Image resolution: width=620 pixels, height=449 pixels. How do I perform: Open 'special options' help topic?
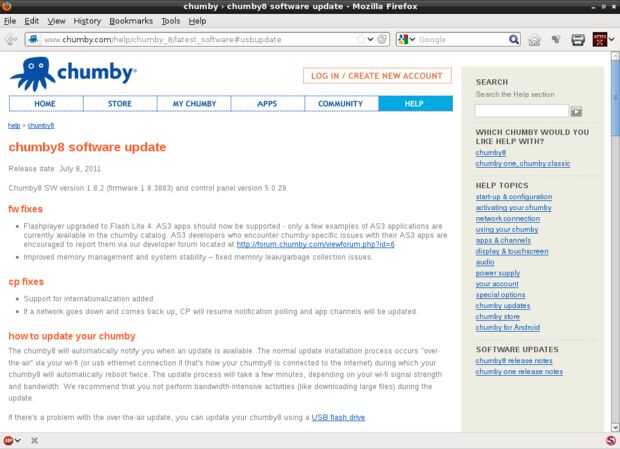[x=500, y=295]
